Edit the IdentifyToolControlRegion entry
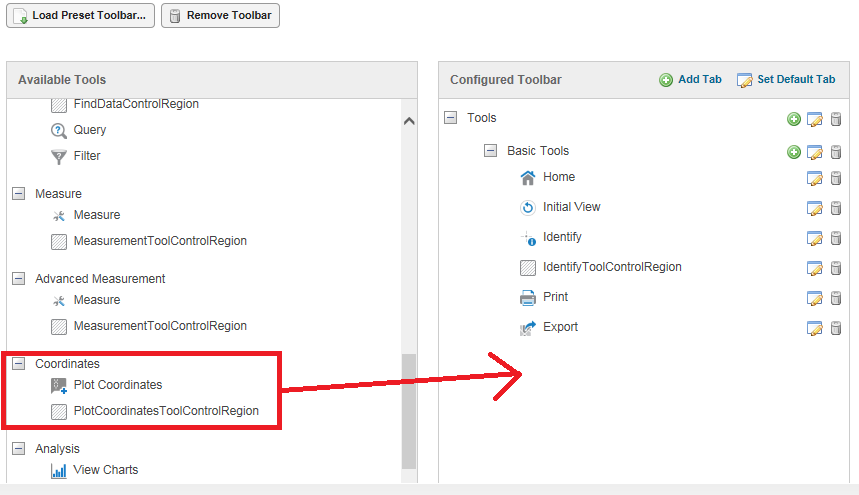The width and height of the screenshot is (859, 495). point(815,268)
